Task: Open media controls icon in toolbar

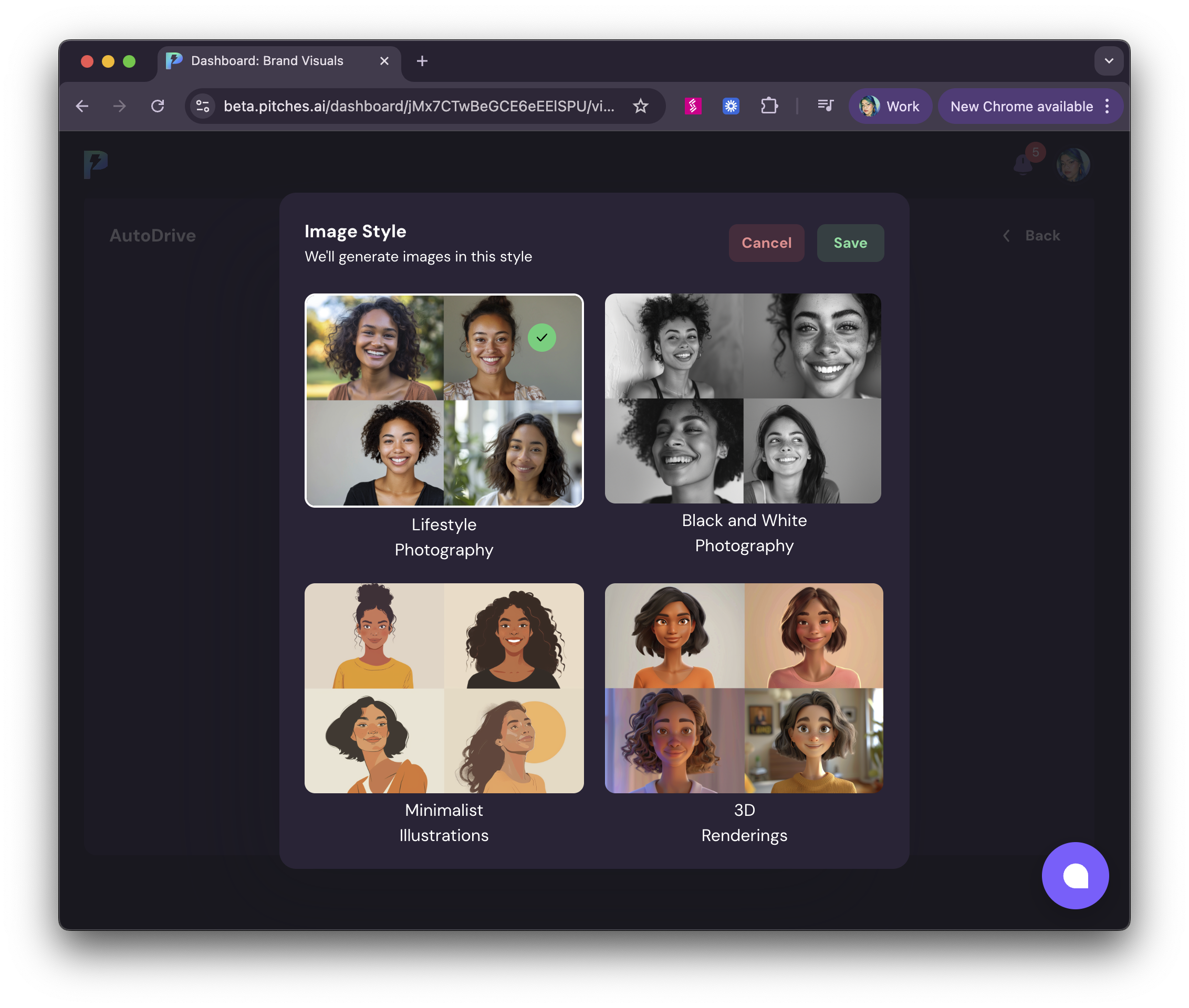Action: pos(825,106)
